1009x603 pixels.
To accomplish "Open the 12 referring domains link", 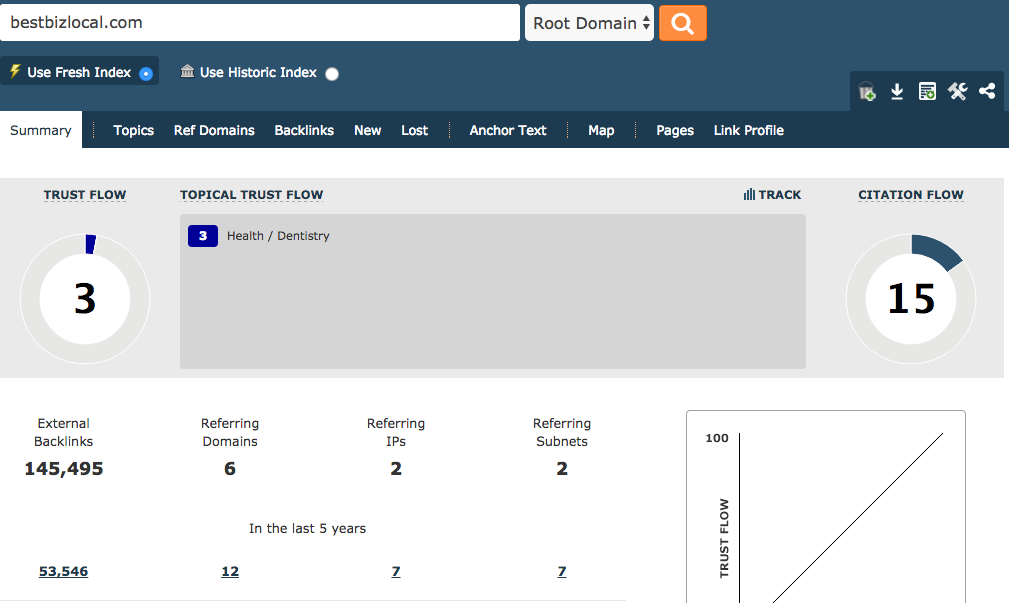I will (x=230, y=571).
